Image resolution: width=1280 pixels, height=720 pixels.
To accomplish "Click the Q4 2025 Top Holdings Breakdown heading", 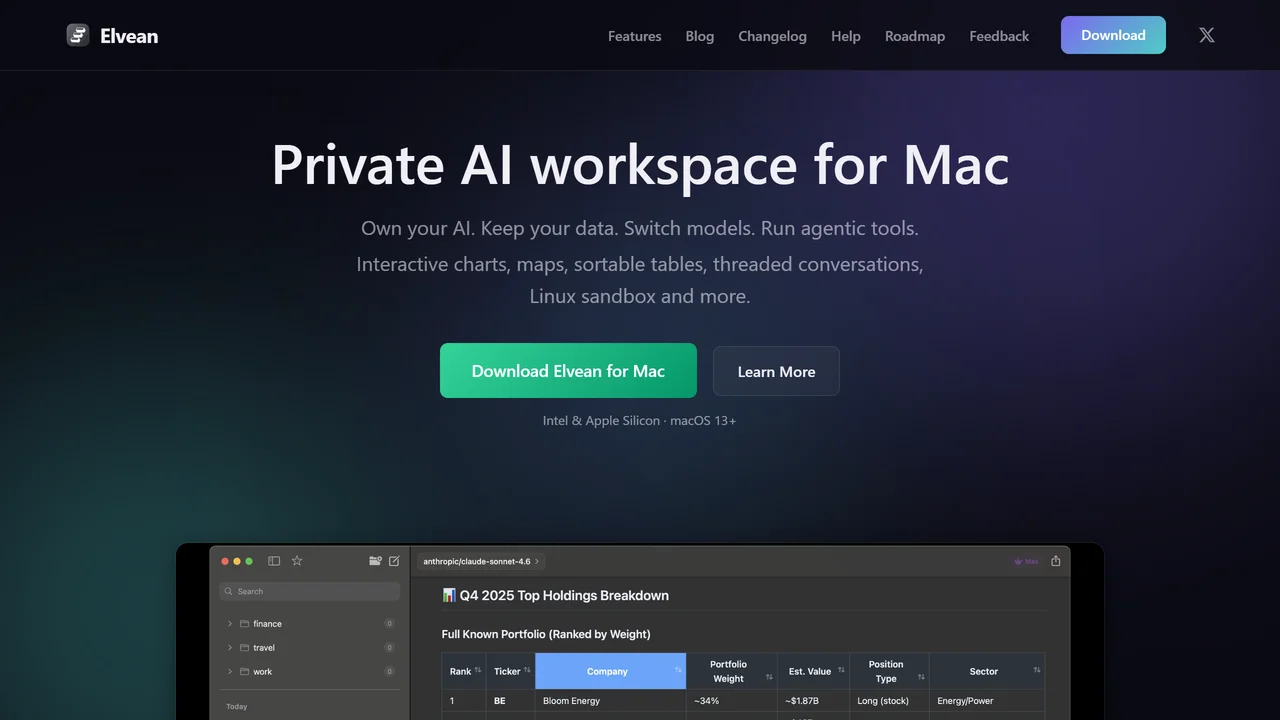I will [564, 595].
